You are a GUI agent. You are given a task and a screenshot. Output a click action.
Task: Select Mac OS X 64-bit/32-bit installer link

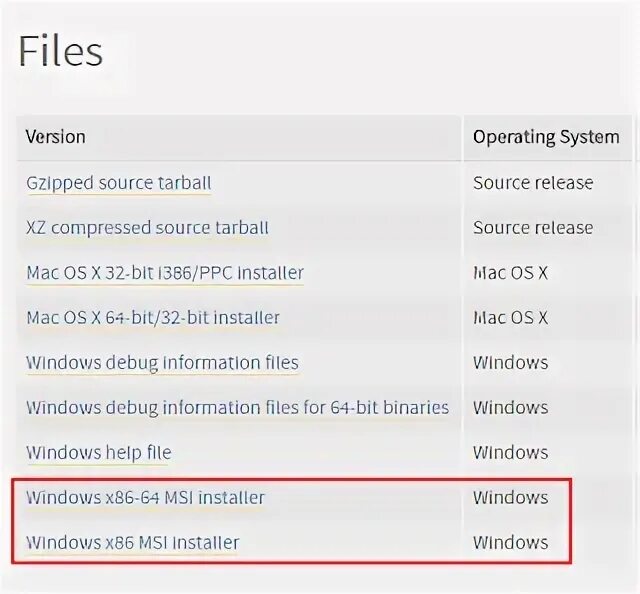pyautogui.click(x=153, y=318)
